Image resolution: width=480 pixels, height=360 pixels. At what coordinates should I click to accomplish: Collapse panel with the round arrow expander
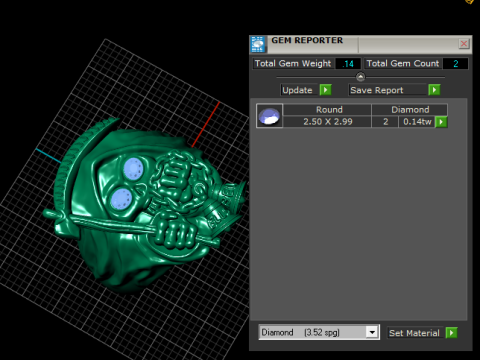[x=360, y=77]
